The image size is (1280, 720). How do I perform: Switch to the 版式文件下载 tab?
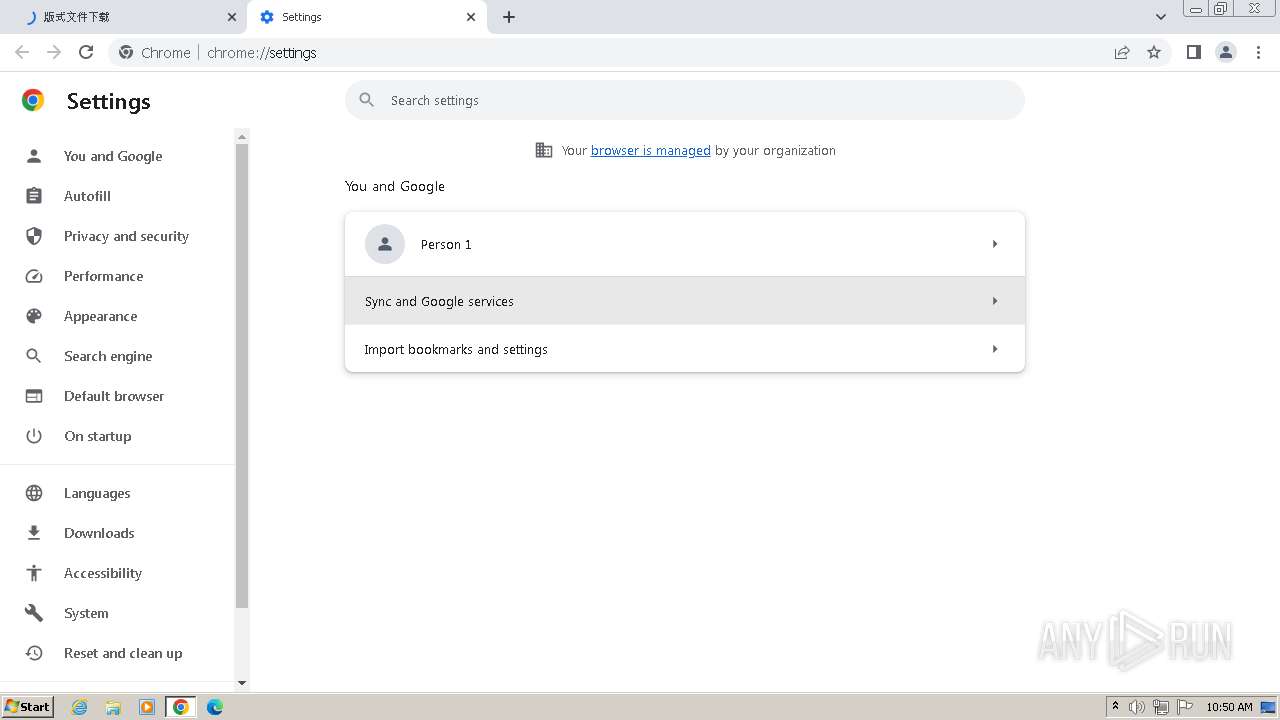(x=122, y=17)
